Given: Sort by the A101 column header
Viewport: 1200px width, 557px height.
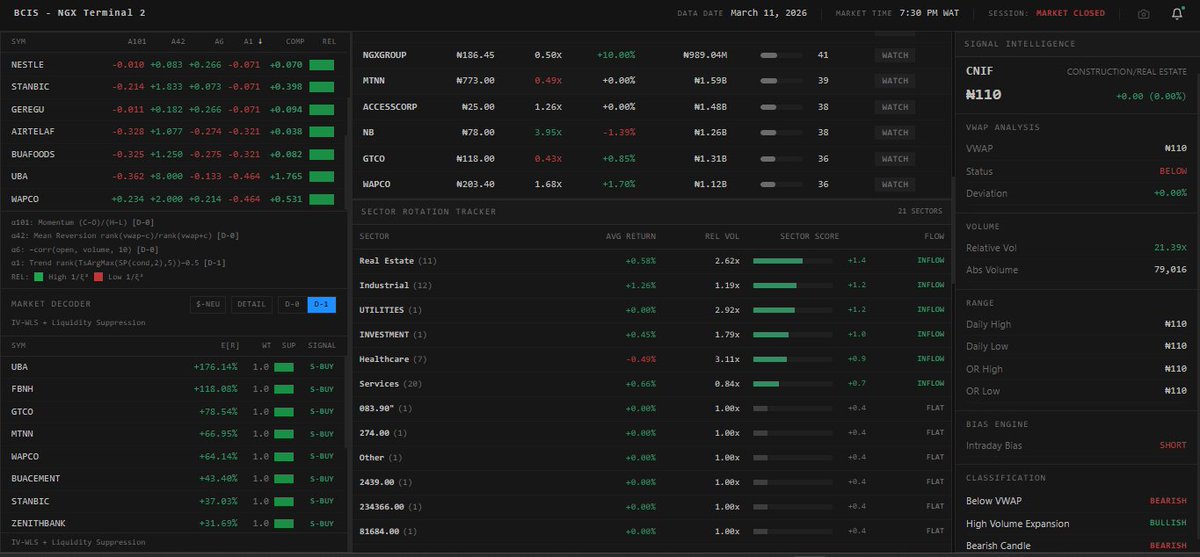Looking at the screenshot, I should 138,41.
